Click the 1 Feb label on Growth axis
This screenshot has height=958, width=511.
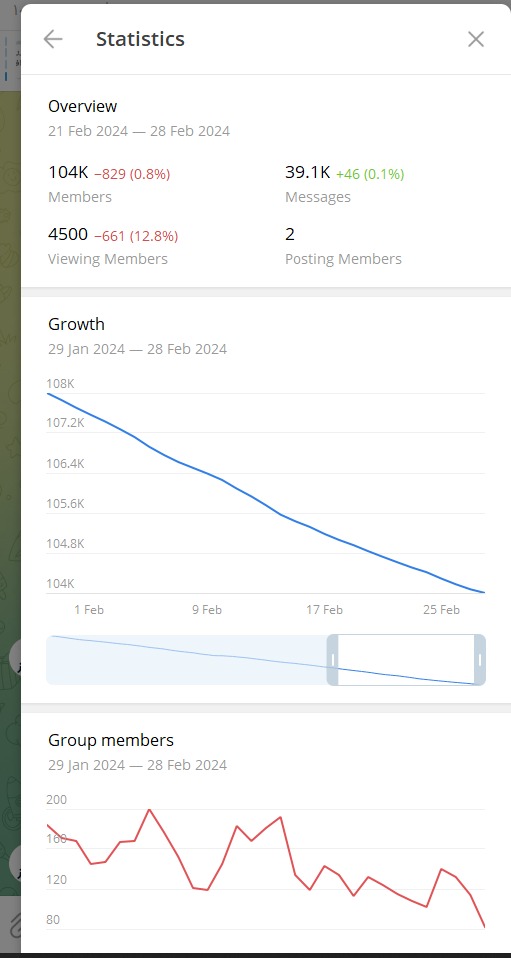coord(89,610)
